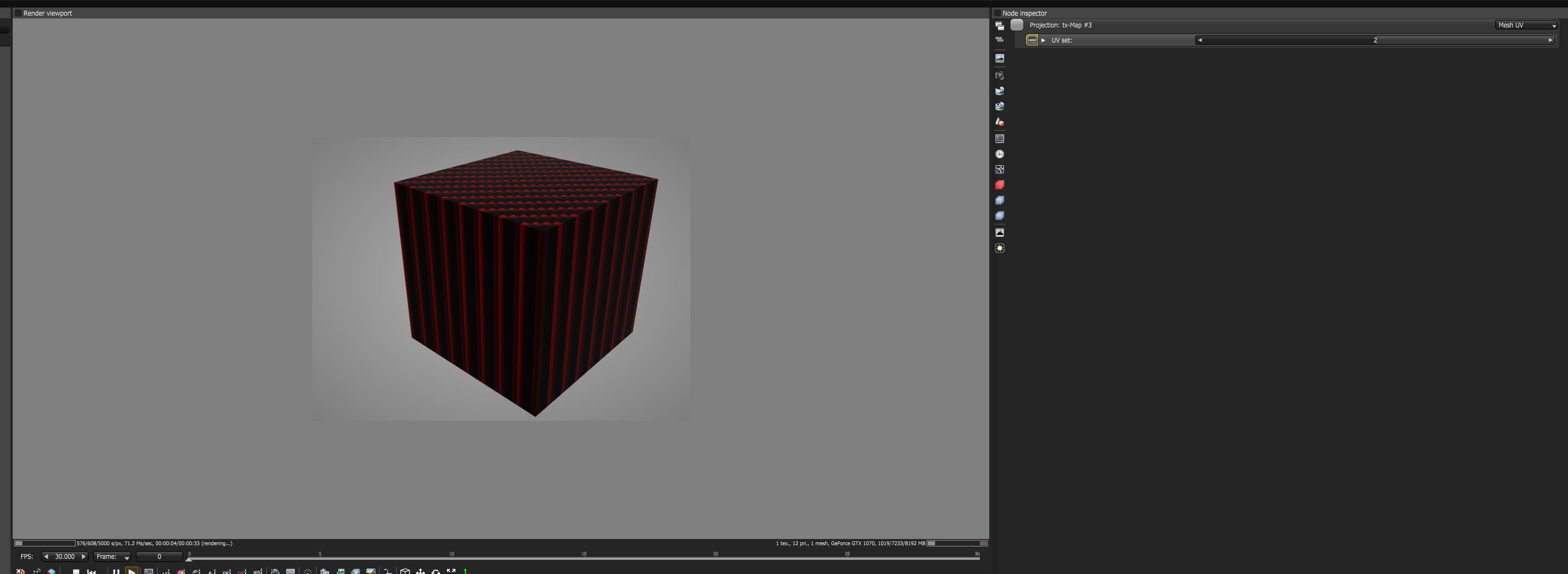Click the stacked panels icon at sidebar top
The image size is (1568, 574).
click(1000, 26)
